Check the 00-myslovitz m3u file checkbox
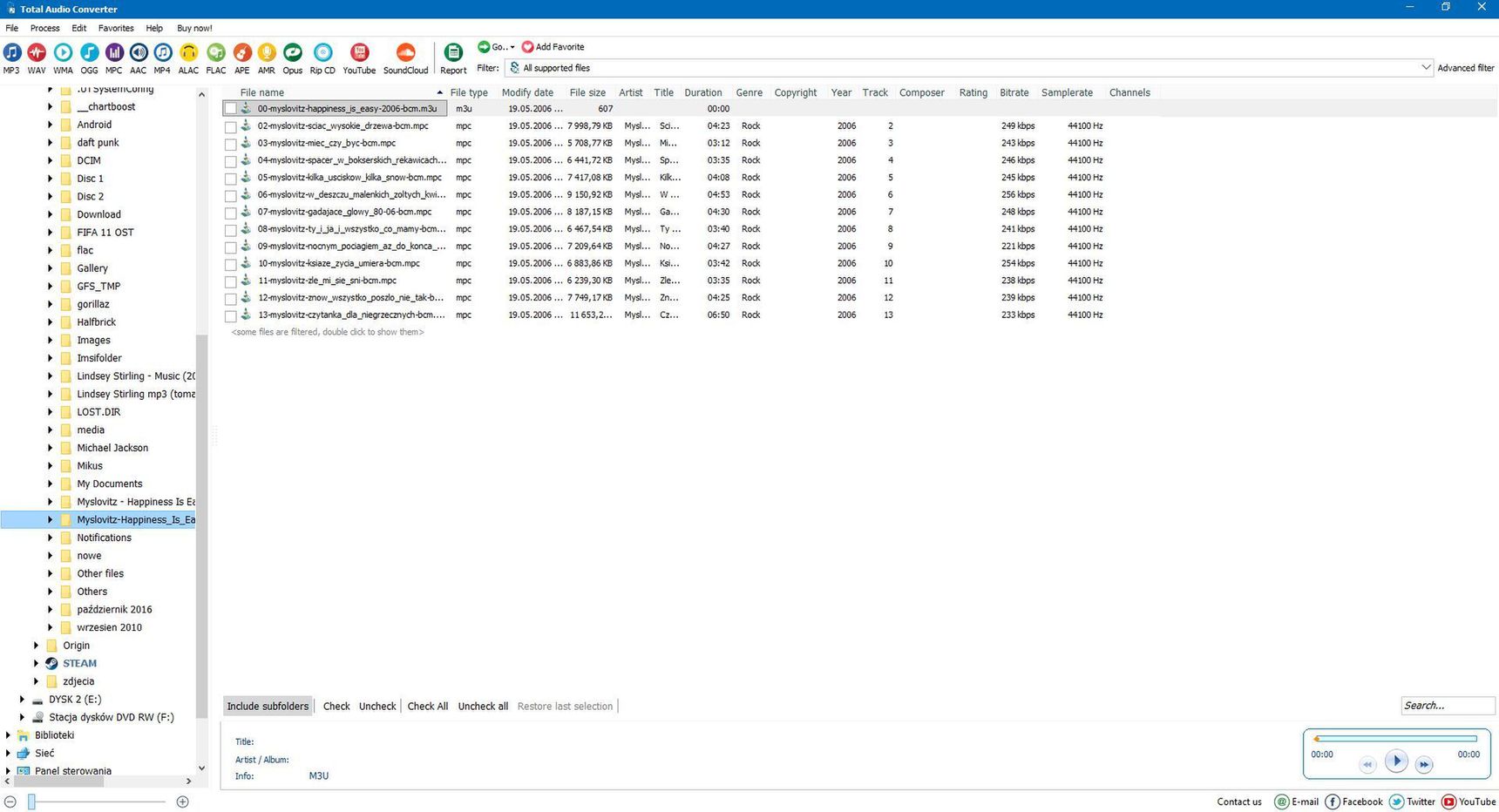 231,109
